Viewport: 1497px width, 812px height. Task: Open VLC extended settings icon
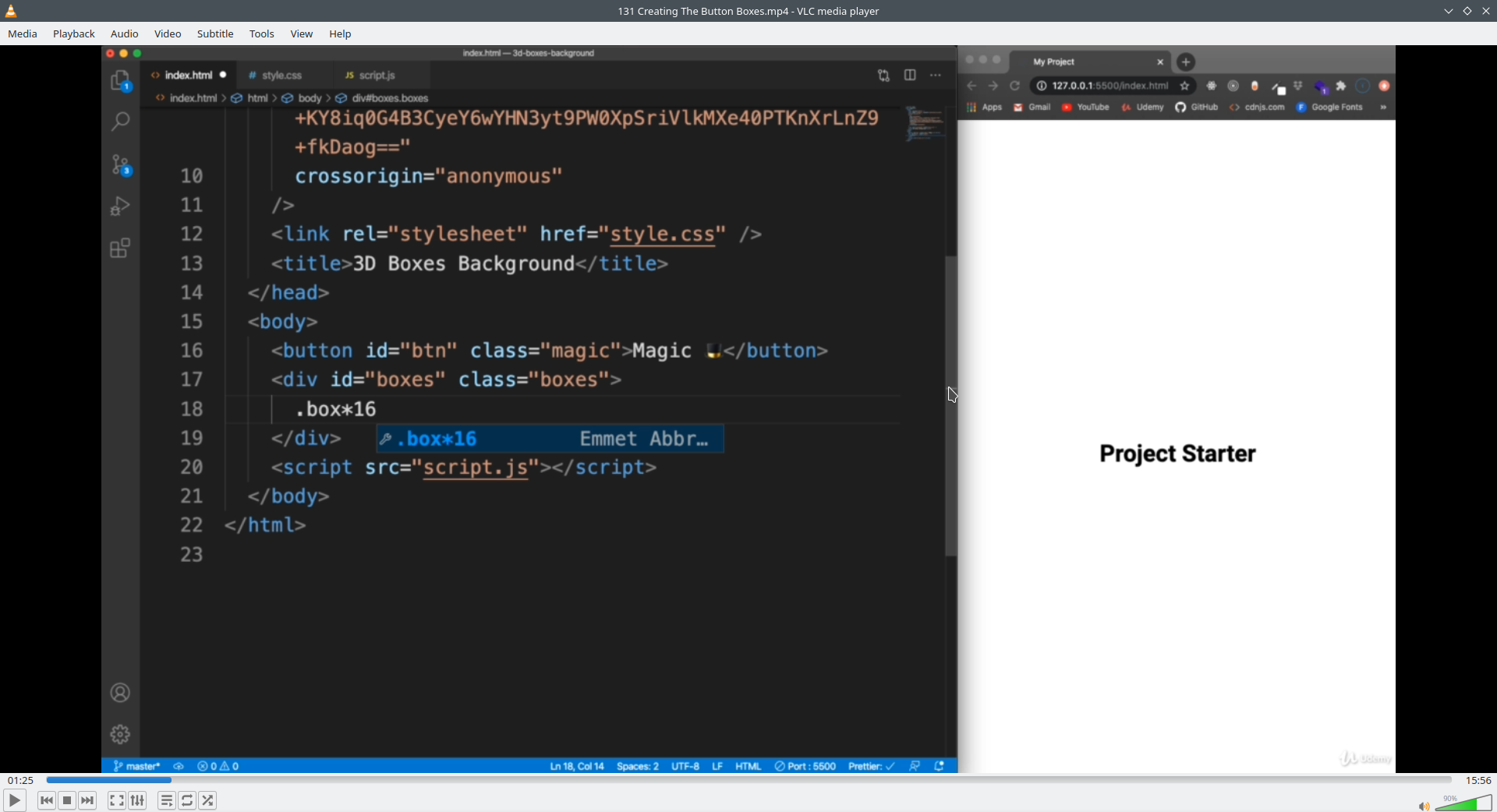[138, 800]
